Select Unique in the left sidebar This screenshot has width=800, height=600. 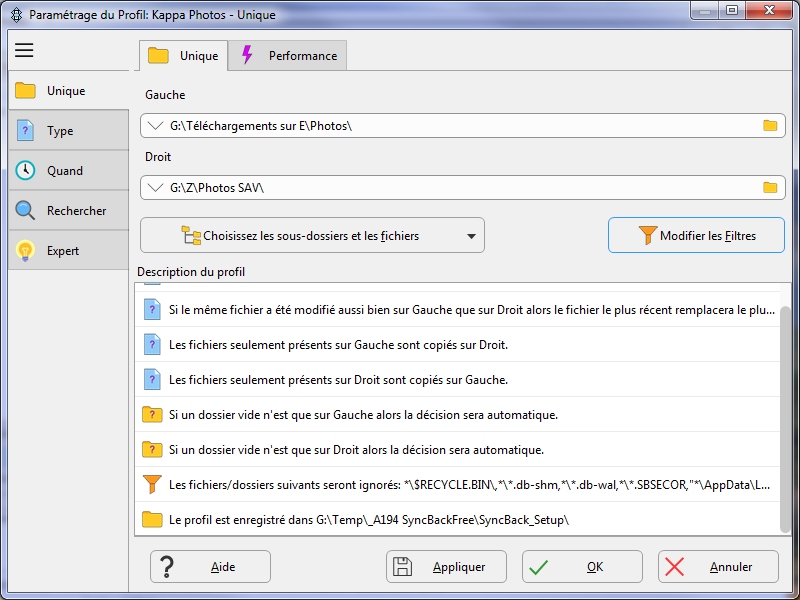[68, 91]
